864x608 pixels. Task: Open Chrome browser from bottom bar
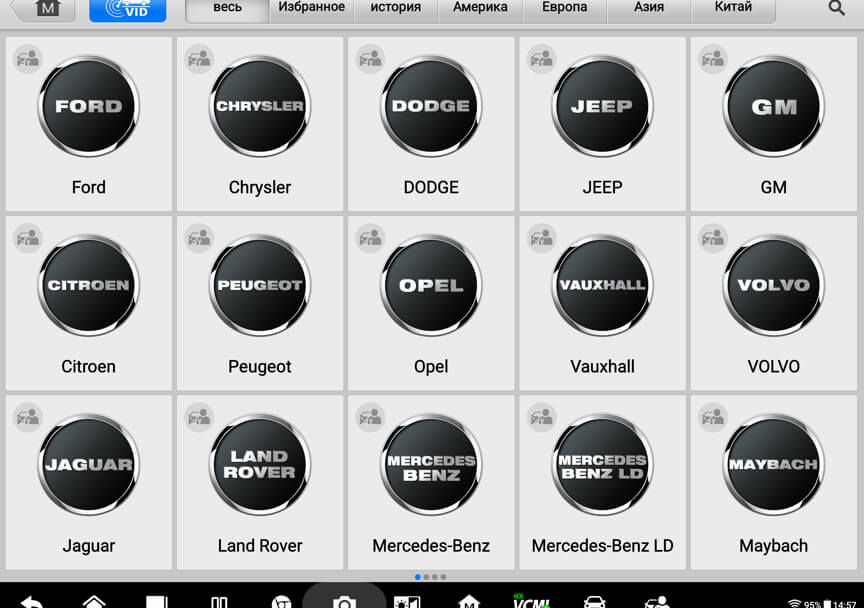tap(282, 601)
